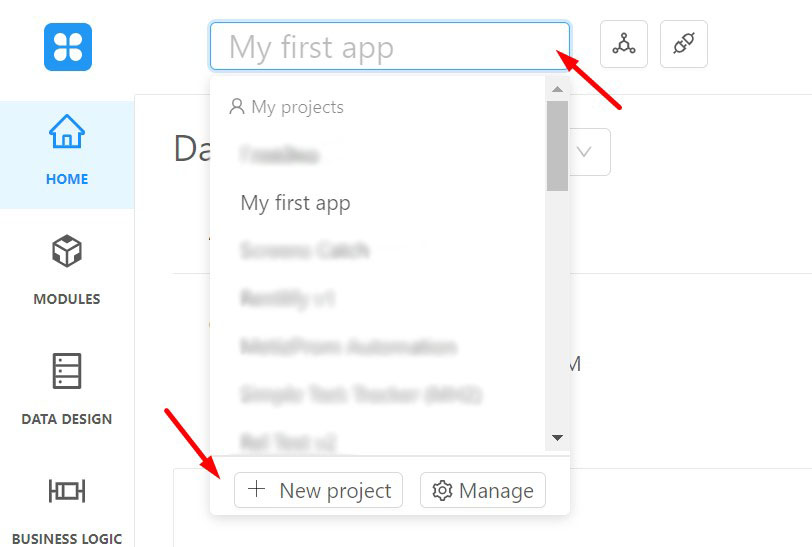Click the project selector search field

pyautogui.click(x=389, y=46)
